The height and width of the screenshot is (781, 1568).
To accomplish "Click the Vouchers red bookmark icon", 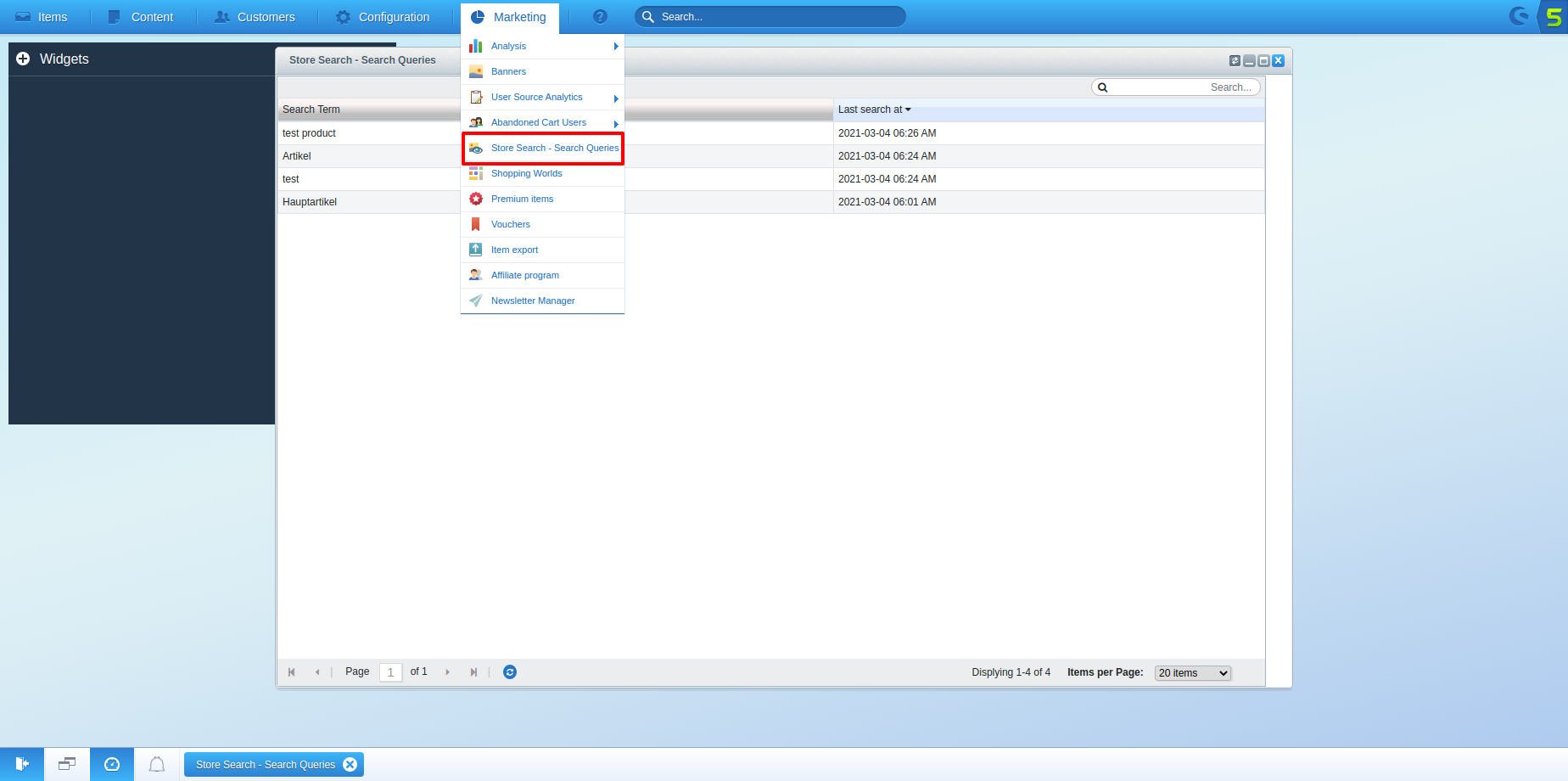I will [476, 224].
